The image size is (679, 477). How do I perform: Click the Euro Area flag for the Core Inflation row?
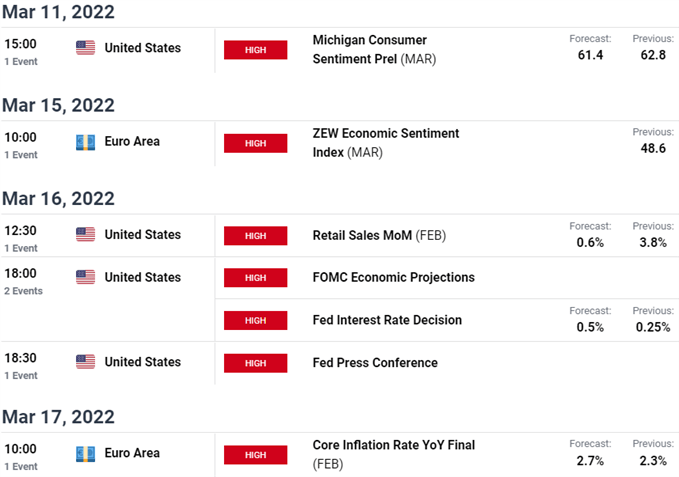[x=86, y=454]
